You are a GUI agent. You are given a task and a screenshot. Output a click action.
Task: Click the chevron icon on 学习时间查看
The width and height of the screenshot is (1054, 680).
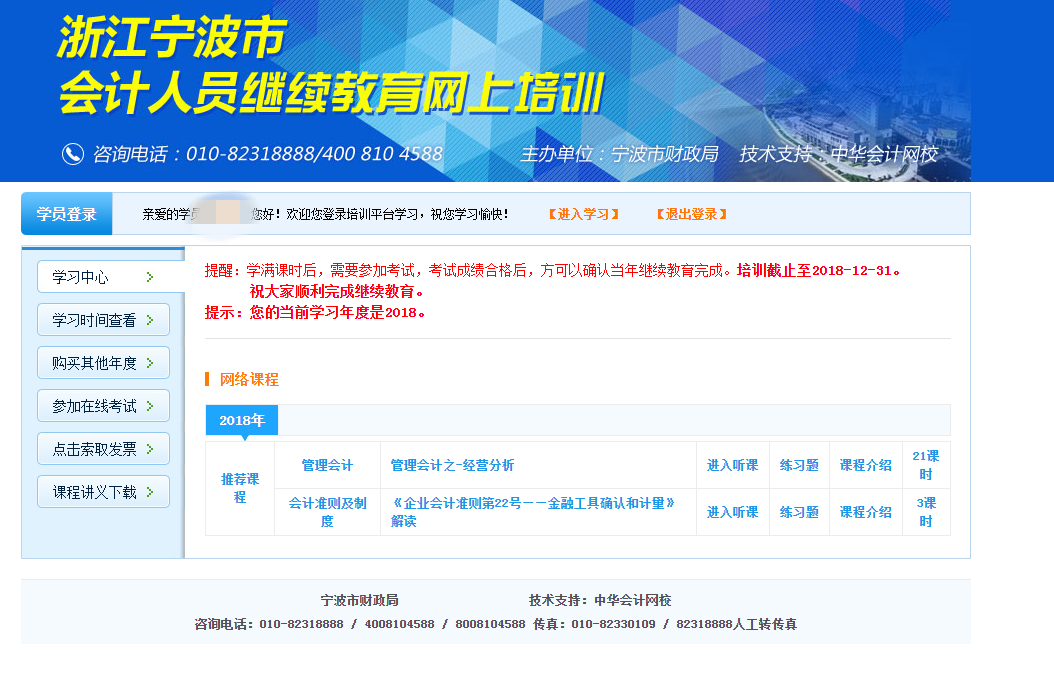point(149,320)
